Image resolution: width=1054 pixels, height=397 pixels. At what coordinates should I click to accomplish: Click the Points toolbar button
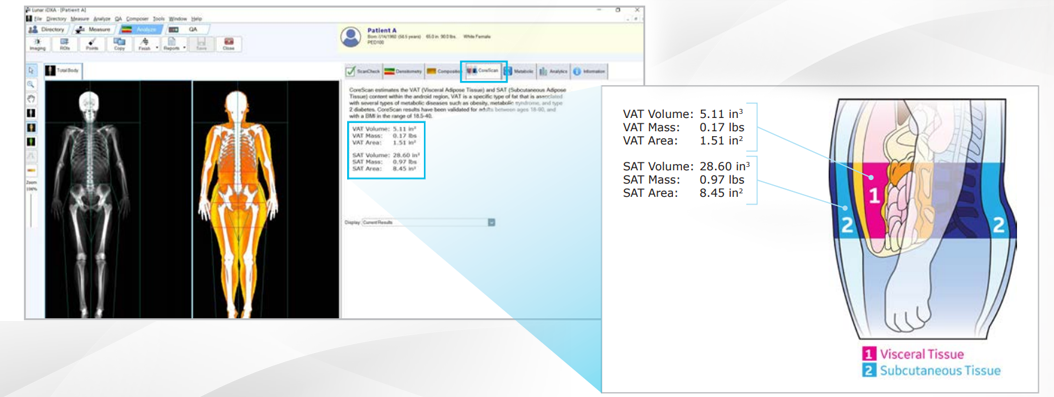pyautogui.click(x=92, y=44)
